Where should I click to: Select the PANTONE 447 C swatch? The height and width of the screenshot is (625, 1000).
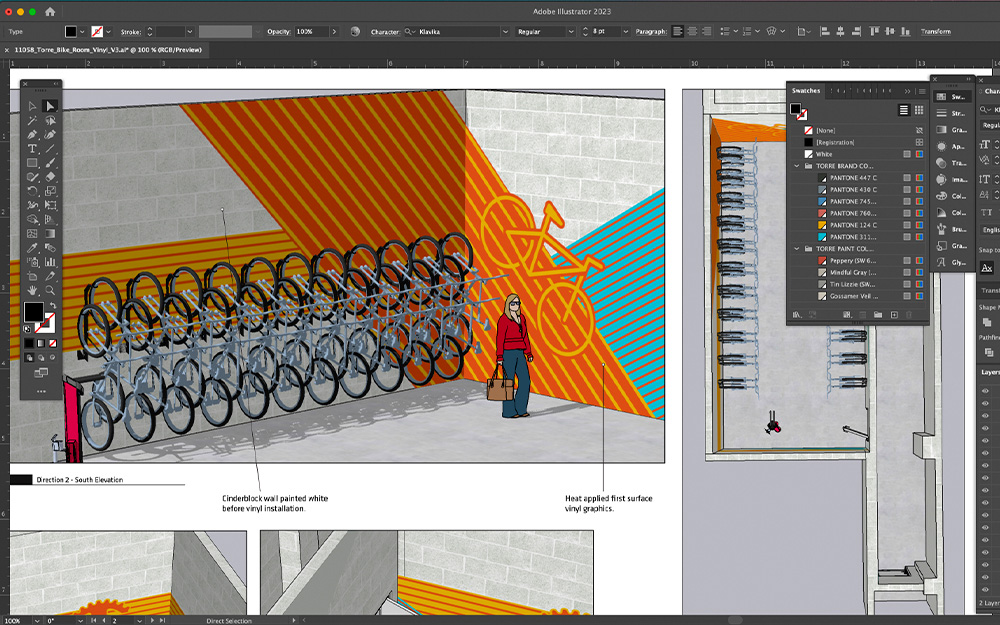coord(853,178)
